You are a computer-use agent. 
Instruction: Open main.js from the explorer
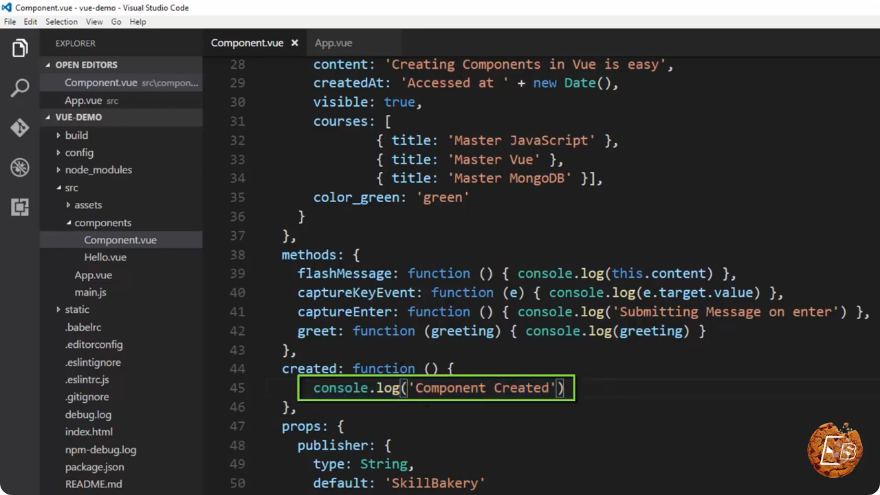coord(90,292)
